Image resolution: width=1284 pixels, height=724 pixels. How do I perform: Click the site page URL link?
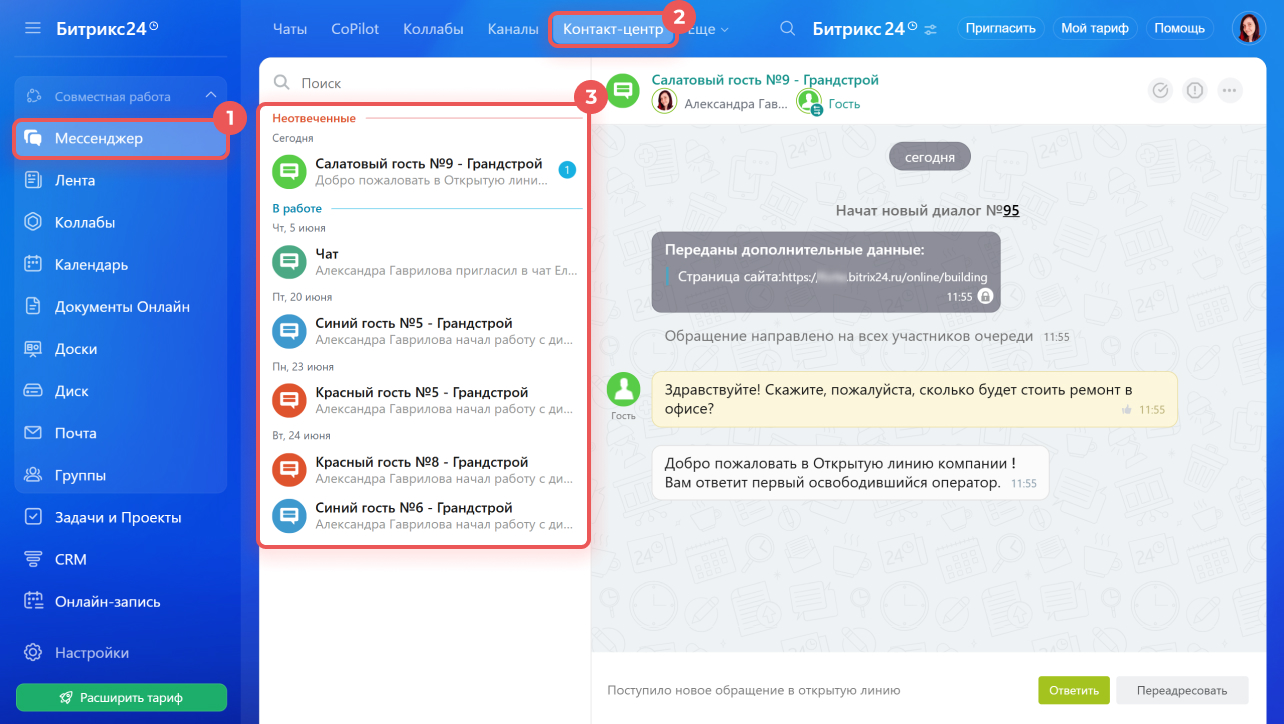pos(883,277)
